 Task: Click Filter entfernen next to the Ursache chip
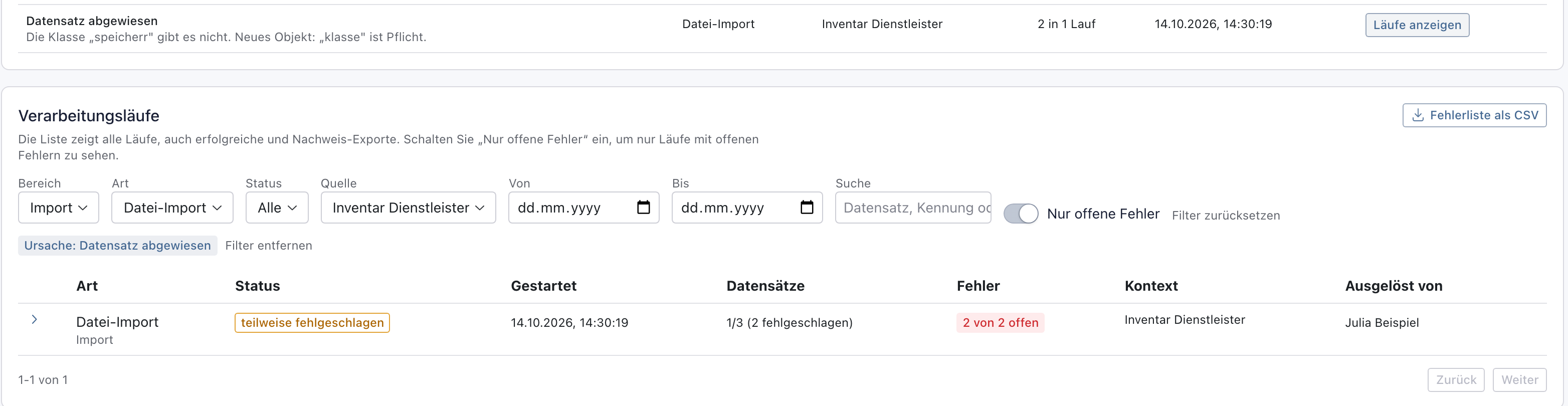click(269, 245)
